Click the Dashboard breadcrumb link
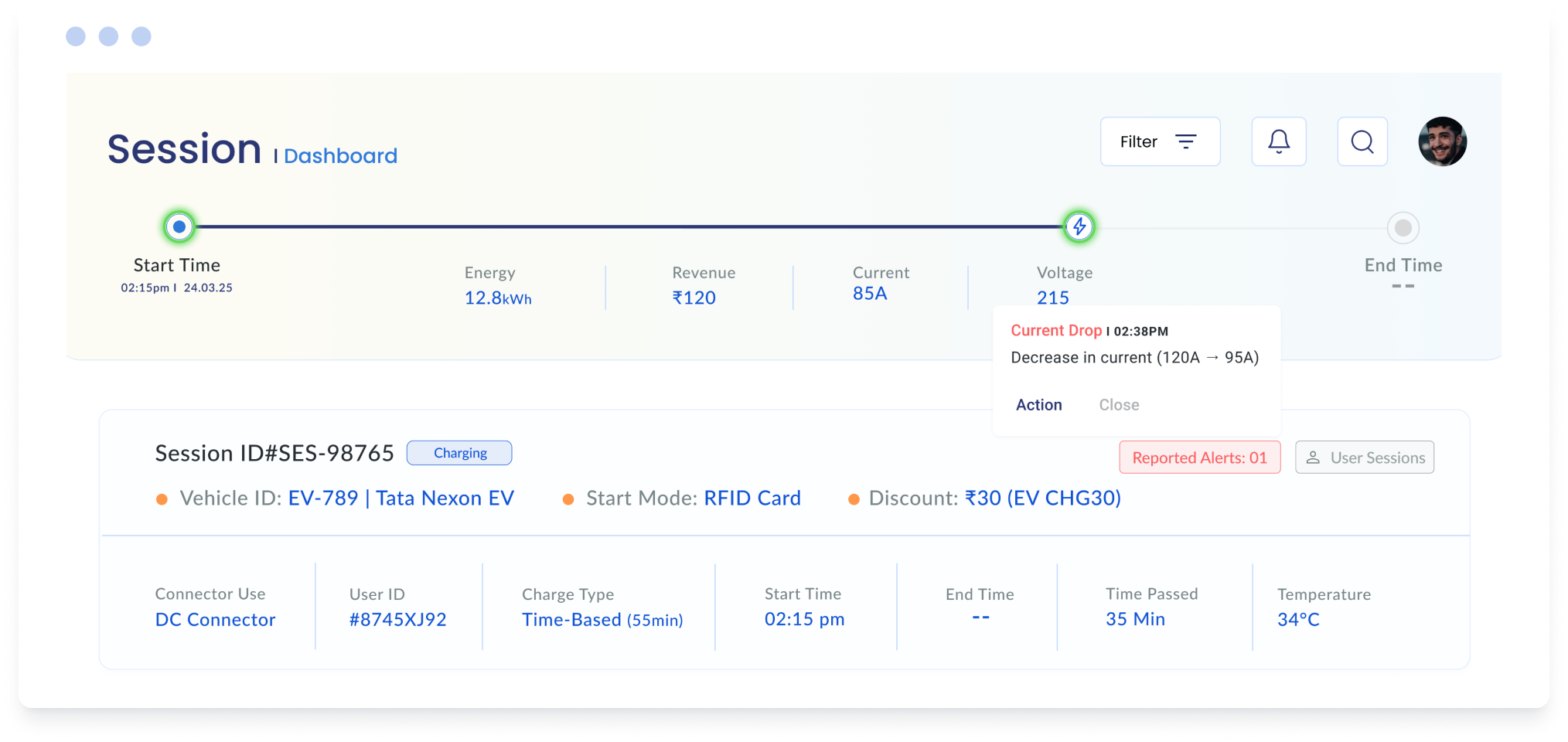Image resolution: width=1568 pixels, height=742 pixels. pyautogui.click(x=340, y=156)
